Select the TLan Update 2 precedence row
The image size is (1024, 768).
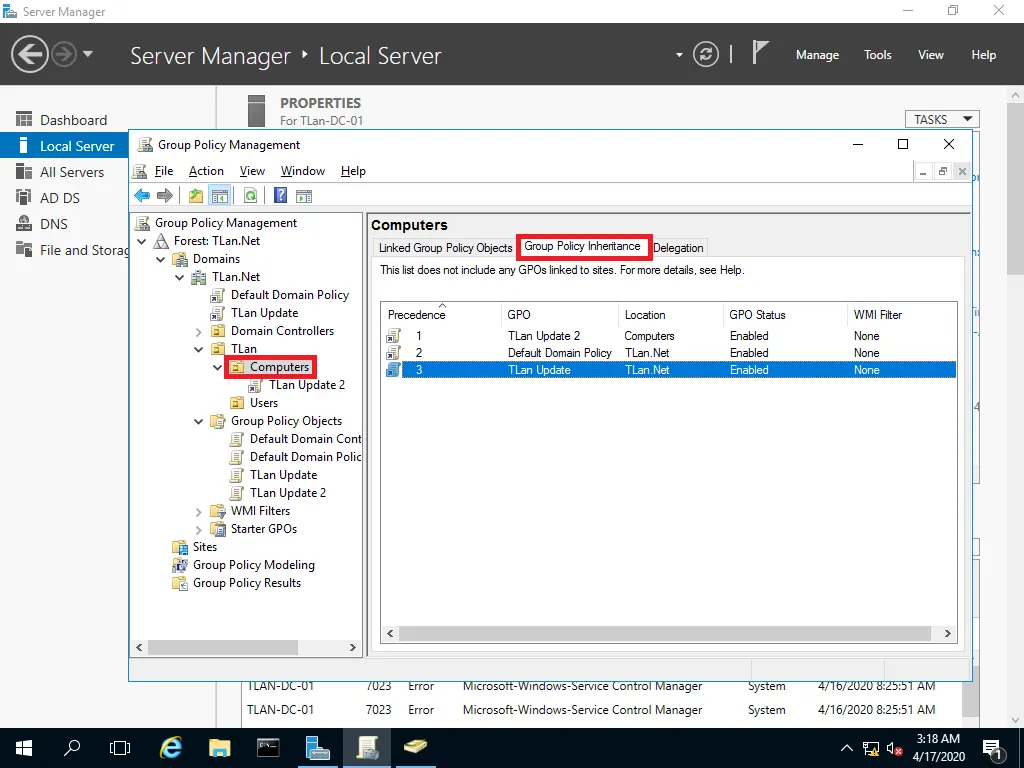543,336
